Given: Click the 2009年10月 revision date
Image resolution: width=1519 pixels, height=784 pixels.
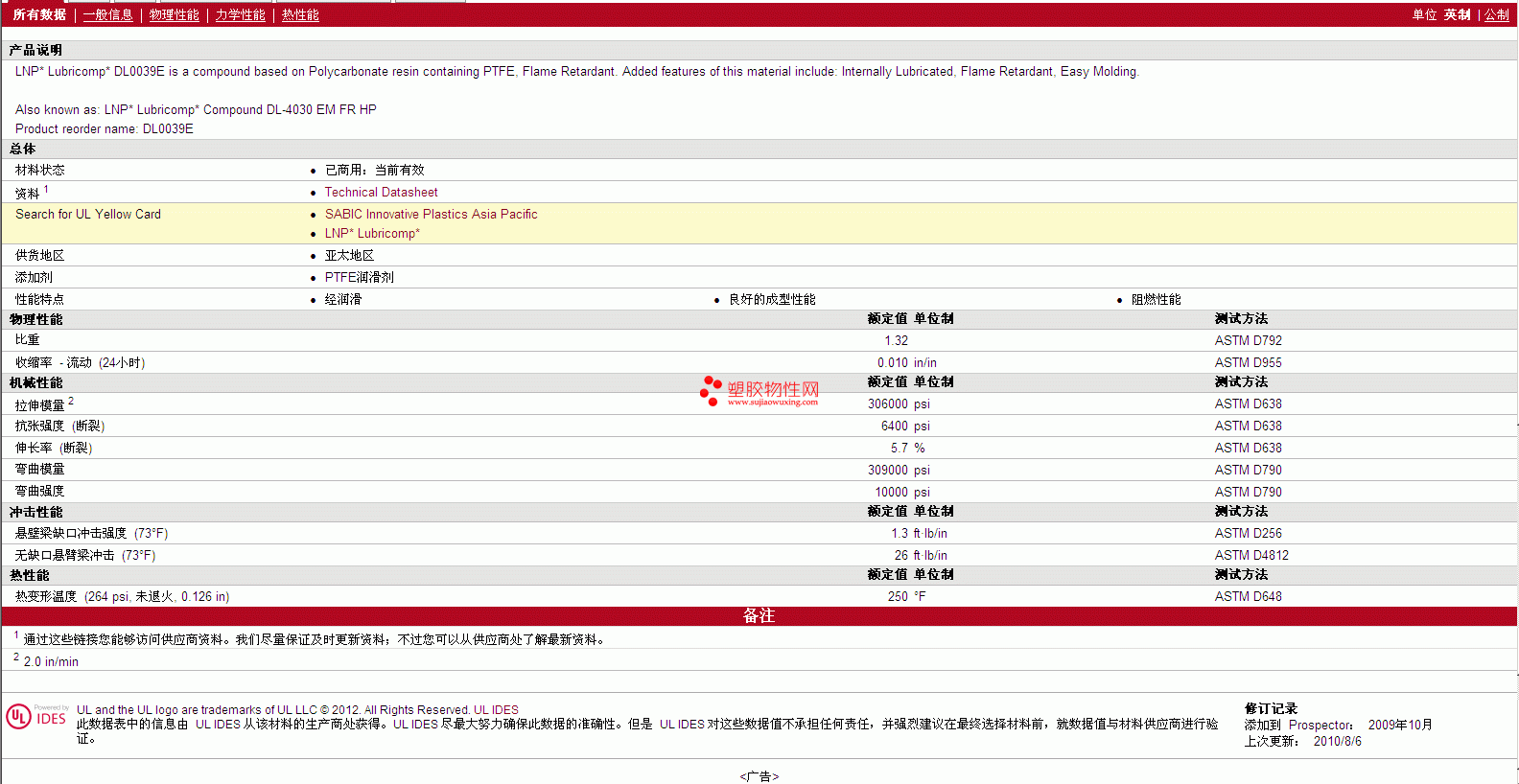Looking at the screenshot, I should point(1400,725).
